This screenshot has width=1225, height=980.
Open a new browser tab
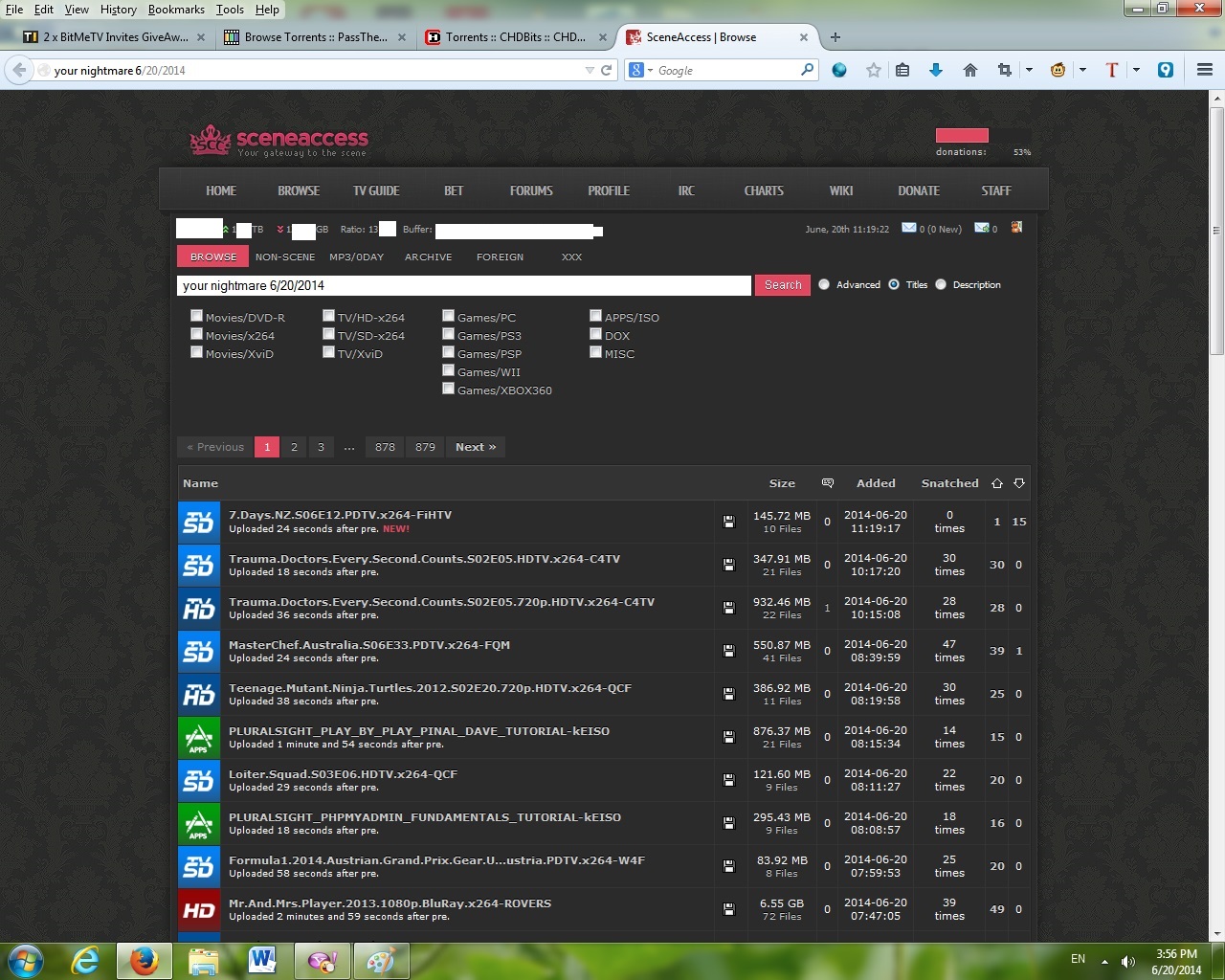(x=835, y=37)
